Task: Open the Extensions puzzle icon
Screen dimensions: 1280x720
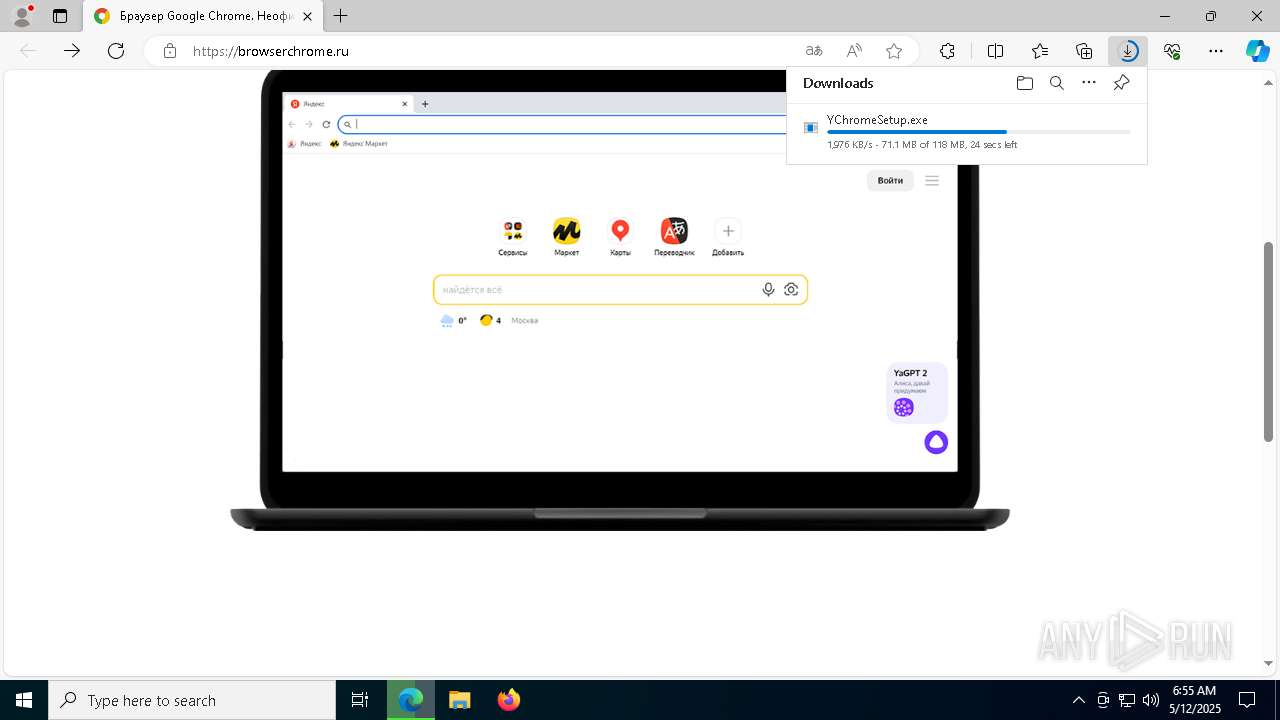Action: click(x=947, y=51)
